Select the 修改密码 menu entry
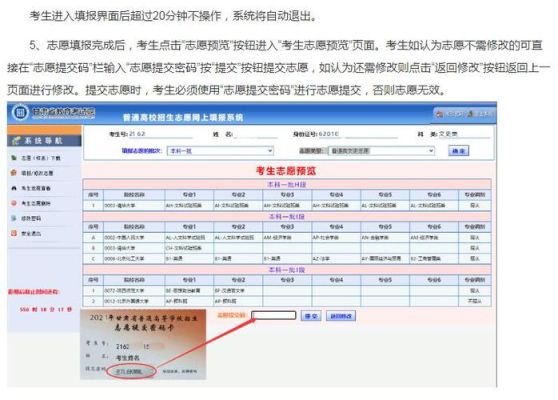Image resolution: width=558 pixels, height=400 pixels. (31, 218)
